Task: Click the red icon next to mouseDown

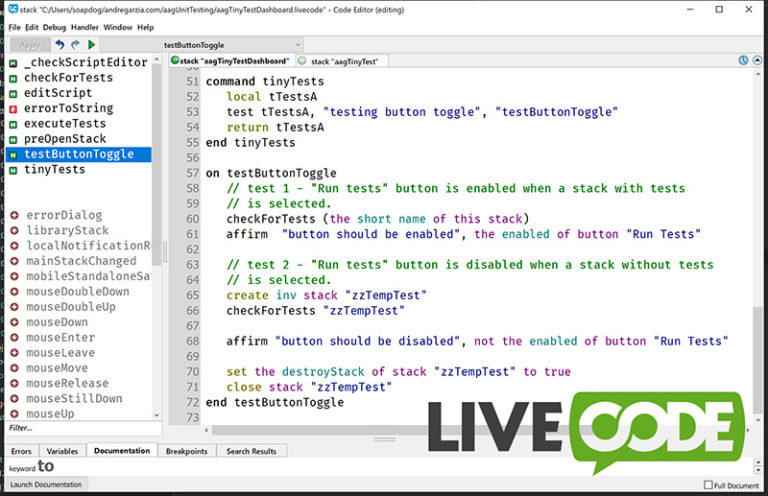Action: tap(14, 323)
